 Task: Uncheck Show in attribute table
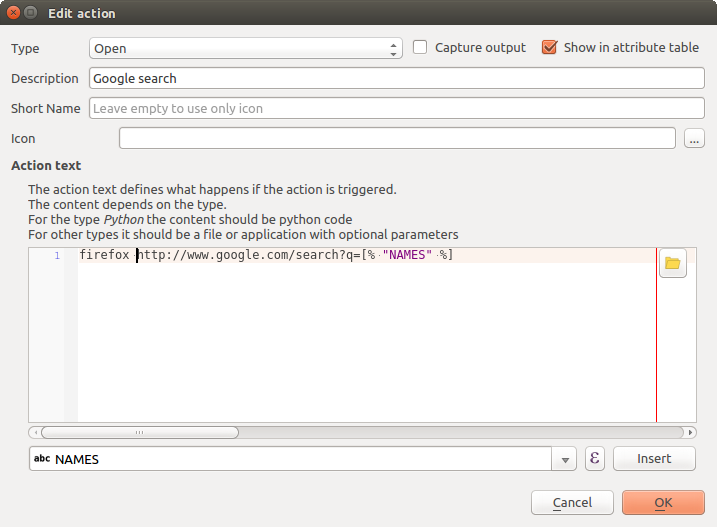pos(549,47)
